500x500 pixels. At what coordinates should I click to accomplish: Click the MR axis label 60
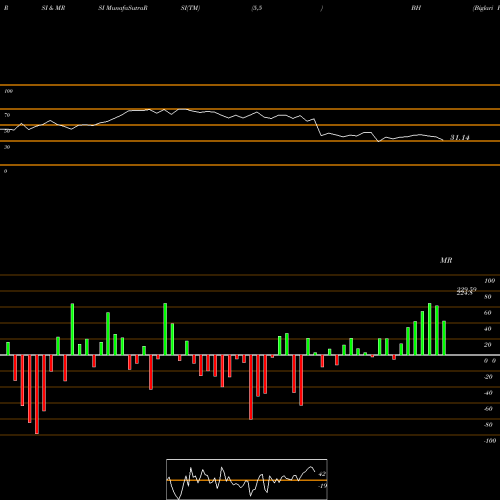pyautogui.click(x=488, y=313)
